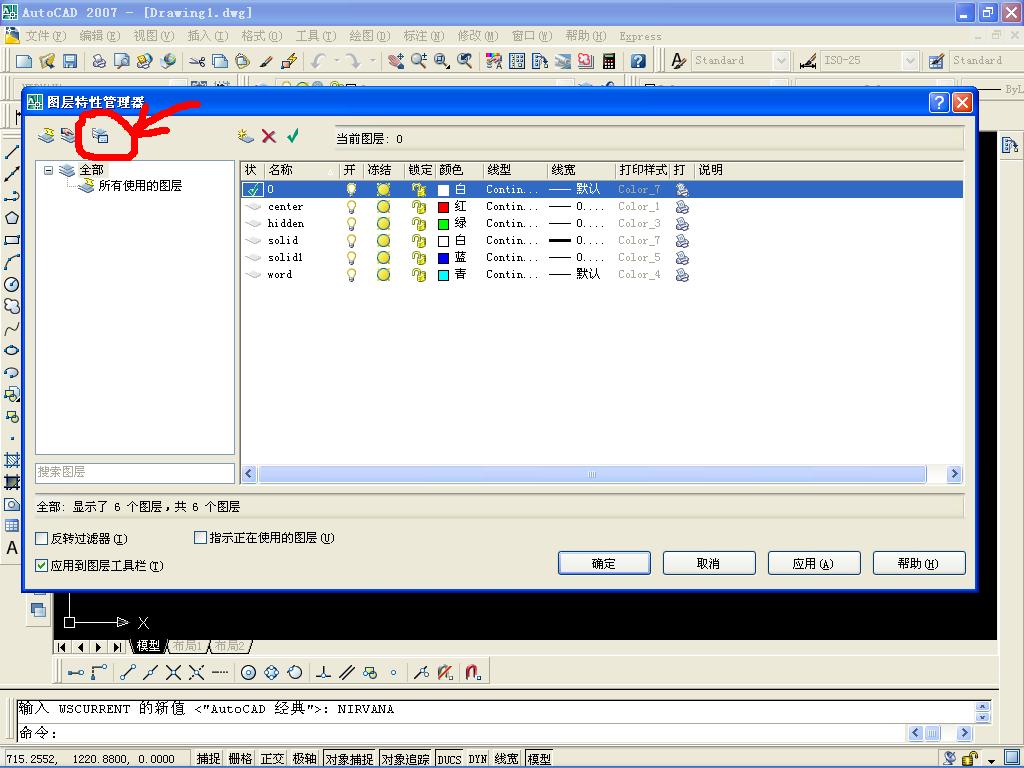The image size is (1024, 768).
Task: Toggle 正交 ortho mode in status bar
Action: pos(272,758)
